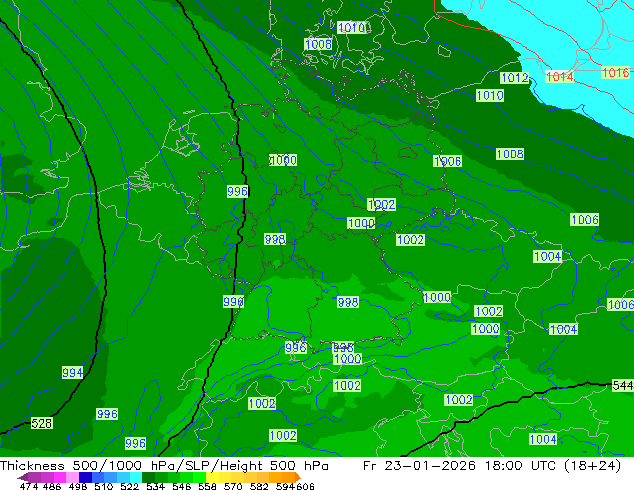Pick the cyan legend swatch beside dark green

tap(136, 477)
